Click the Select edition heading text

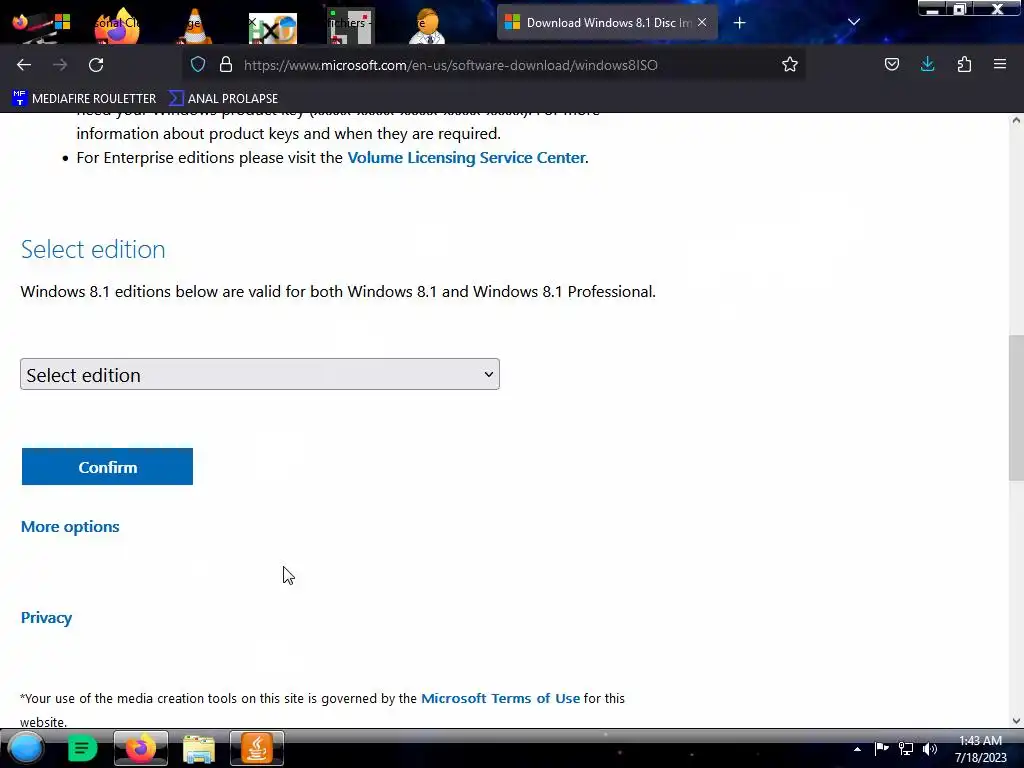(93, 249)
